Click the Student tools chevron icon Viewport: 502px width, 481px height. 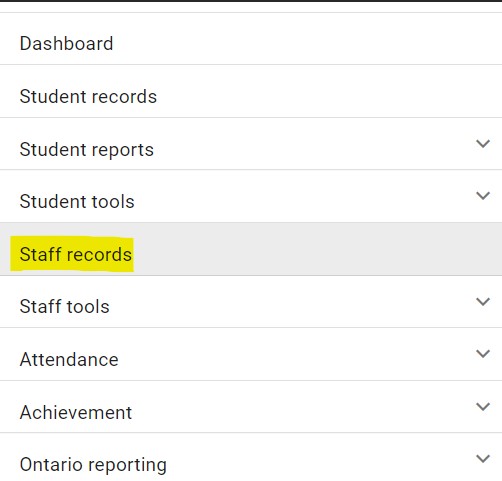pos(483,196)
